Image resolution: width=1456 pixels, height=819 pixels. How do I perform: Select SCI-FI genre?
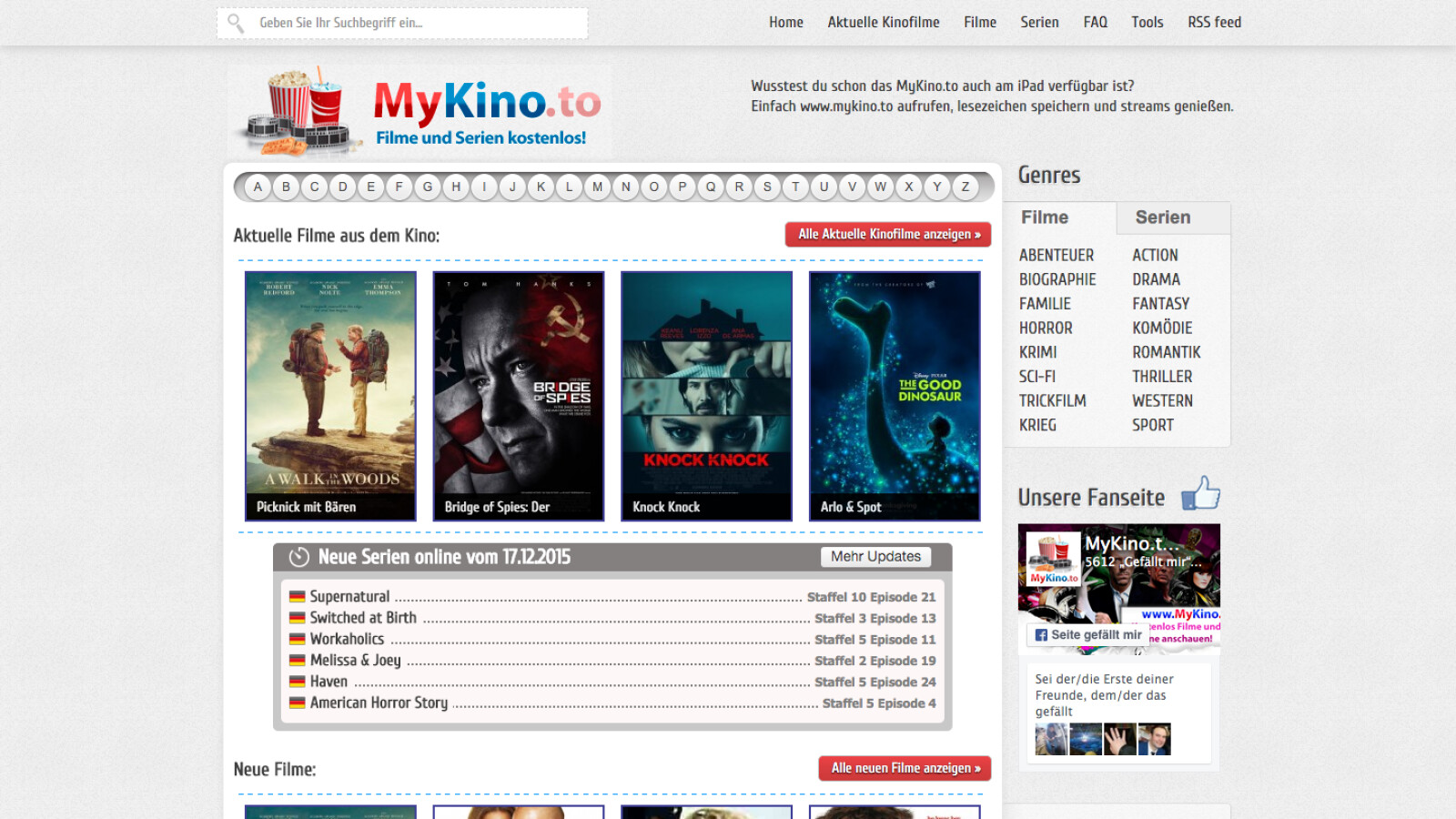[1036, 377]
